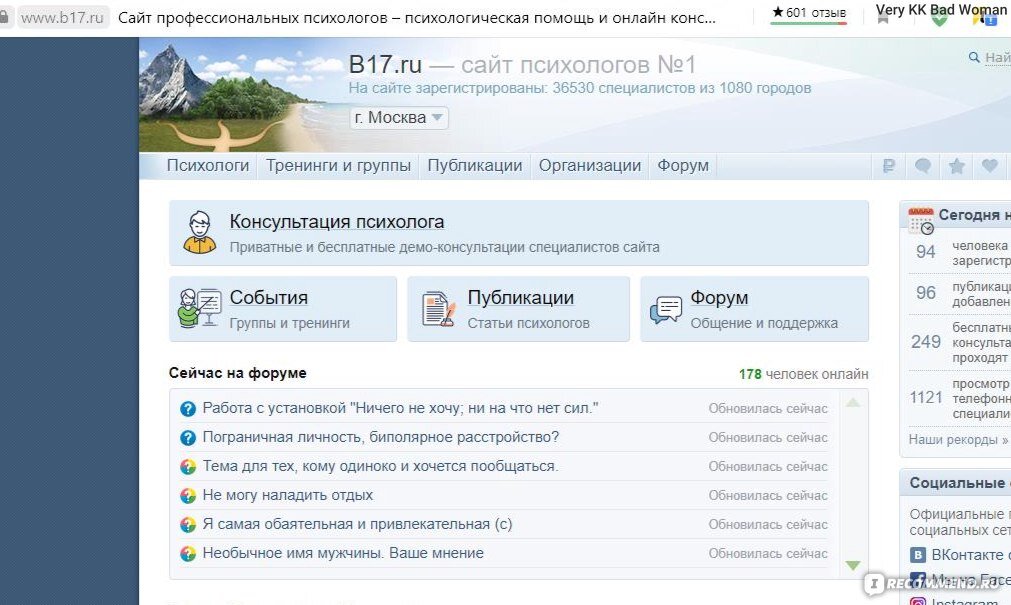Click the search magnifier near Найти
The height and width of the screenshot is (605, 1011).
(x=972, y=58)
